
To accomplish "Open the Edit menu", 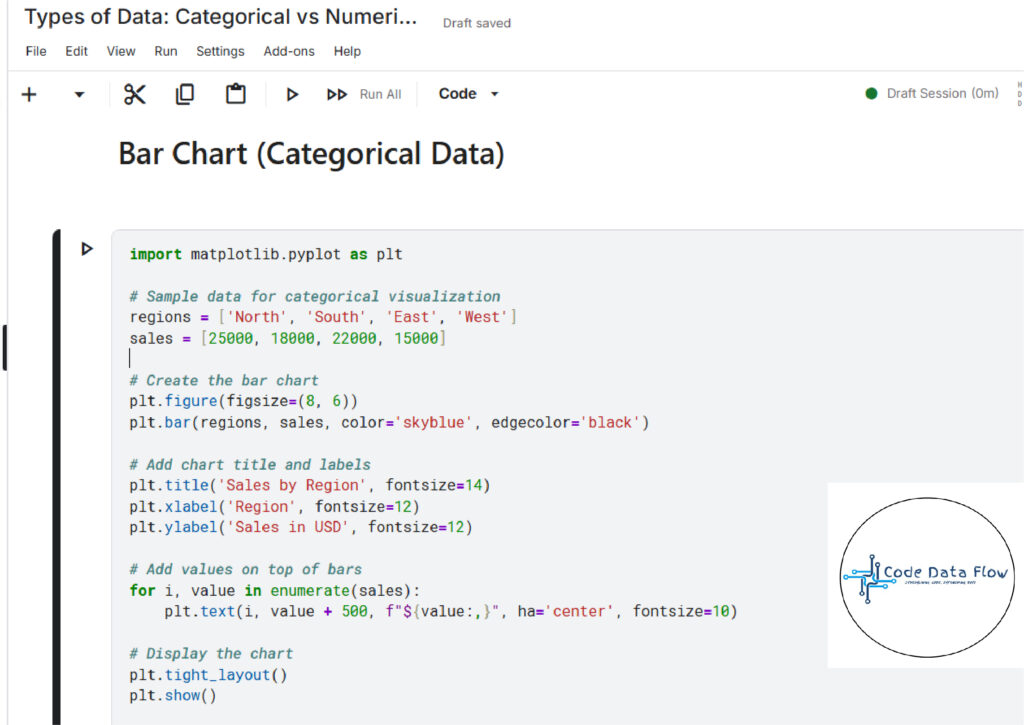I will pyautogui.click(x=76, y=51).
